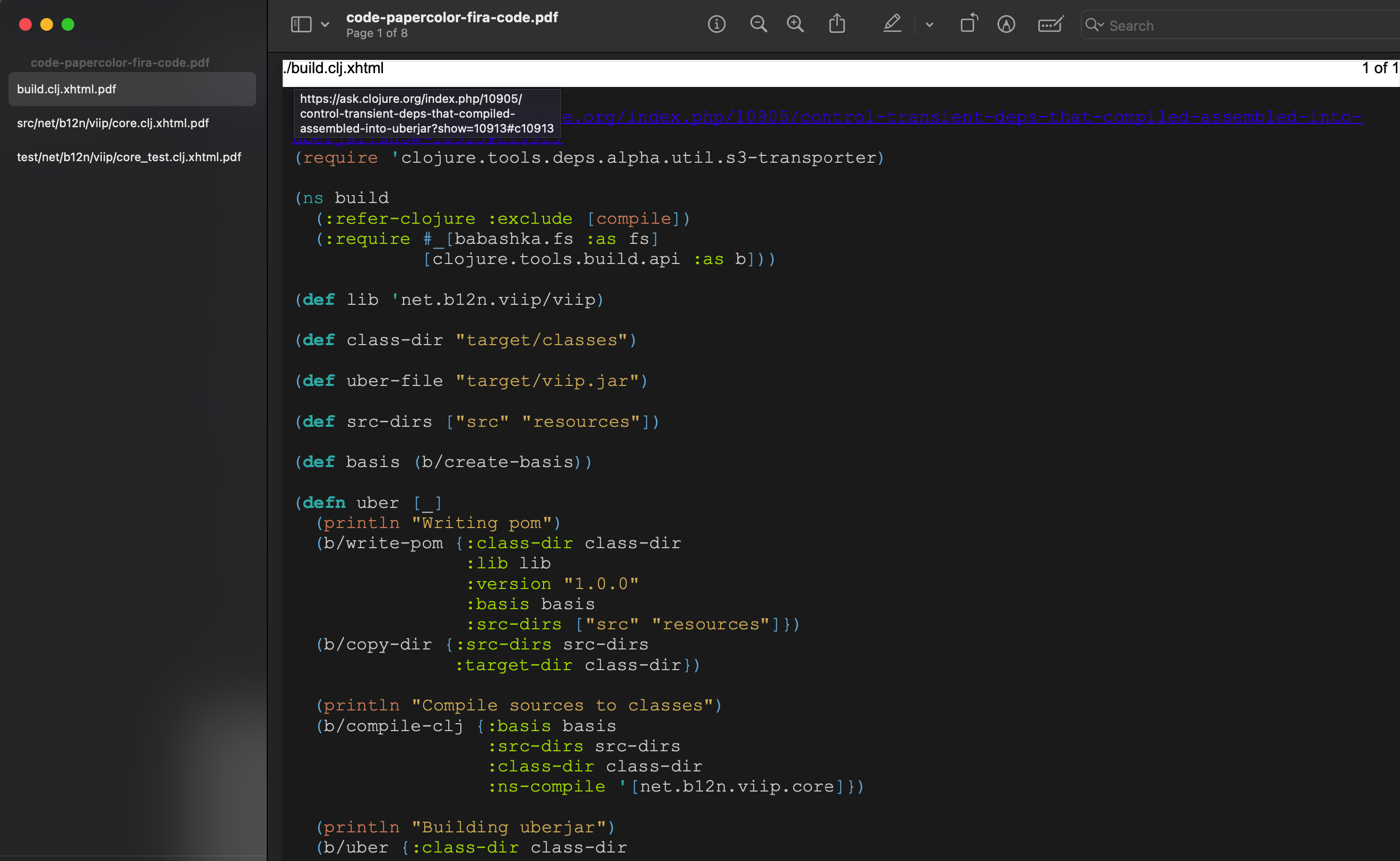Viewport: 1400px width, 861px height.
Task: Click the "(defn uber [_]" line
Action: tap(369, 503)
